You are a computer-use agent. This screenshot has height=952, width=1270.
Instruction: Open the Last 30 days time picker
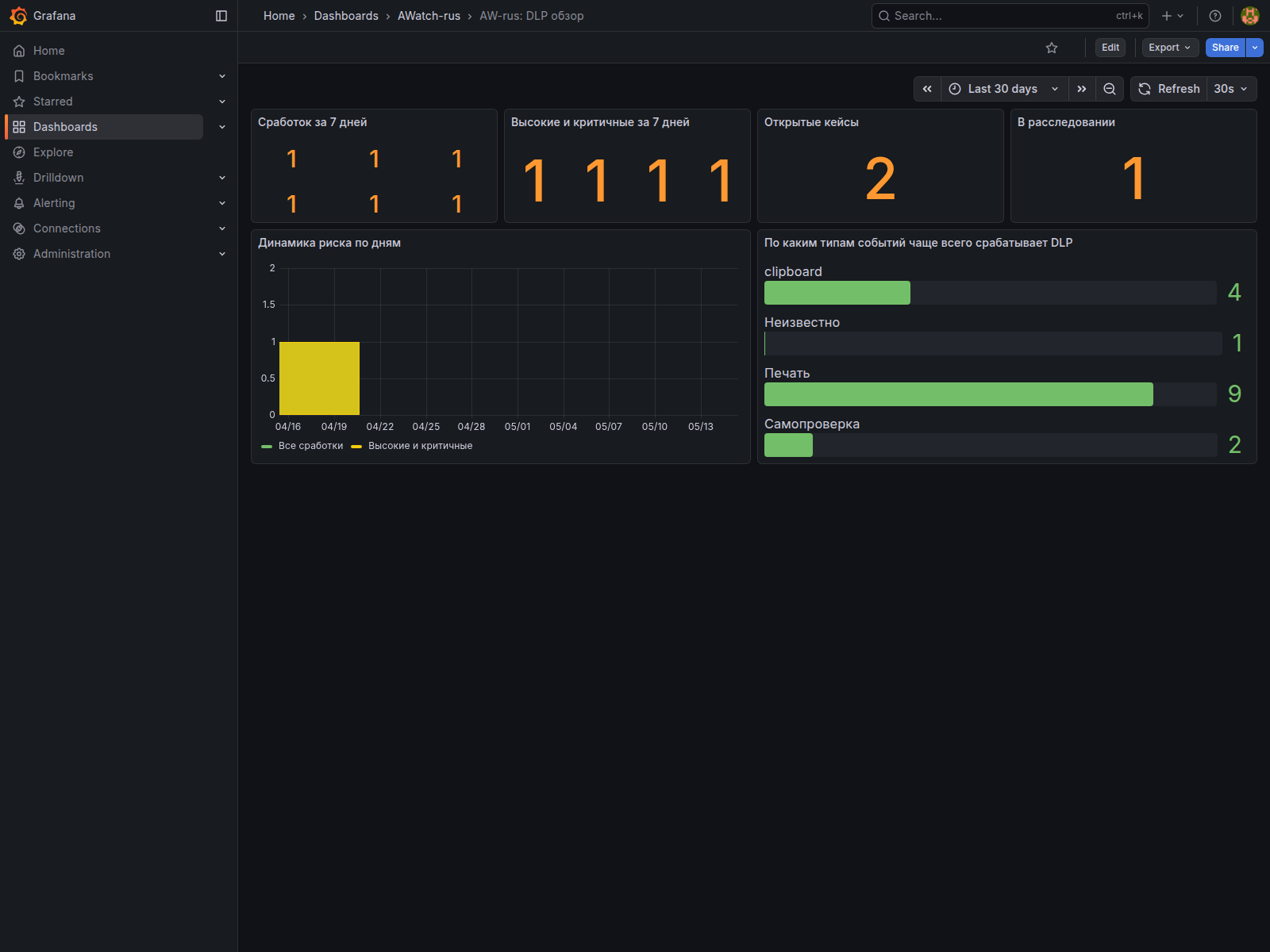[1004, 89]
